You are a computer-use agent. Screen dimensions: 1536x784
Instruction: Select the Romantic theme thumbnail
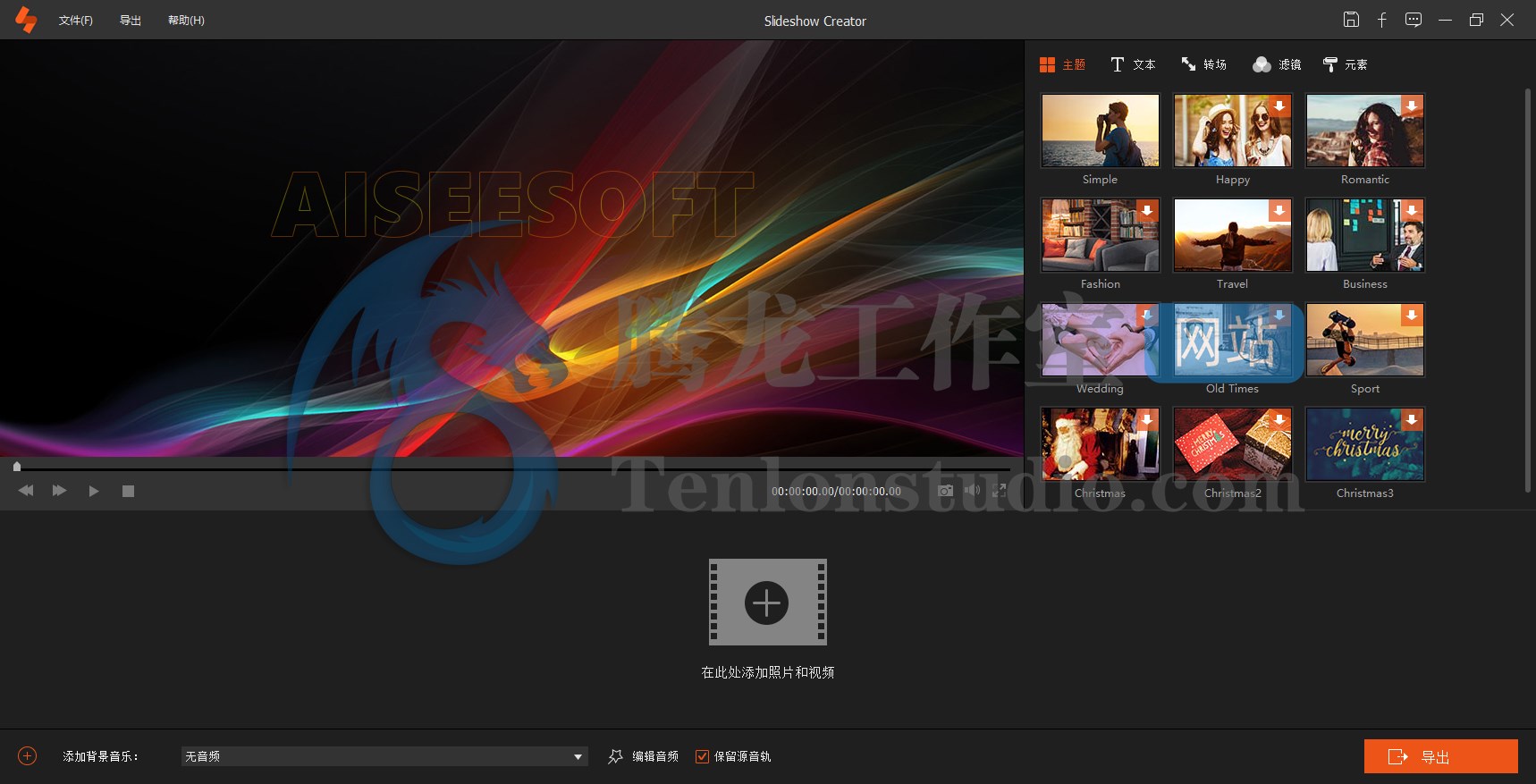tap(1364, 131)
